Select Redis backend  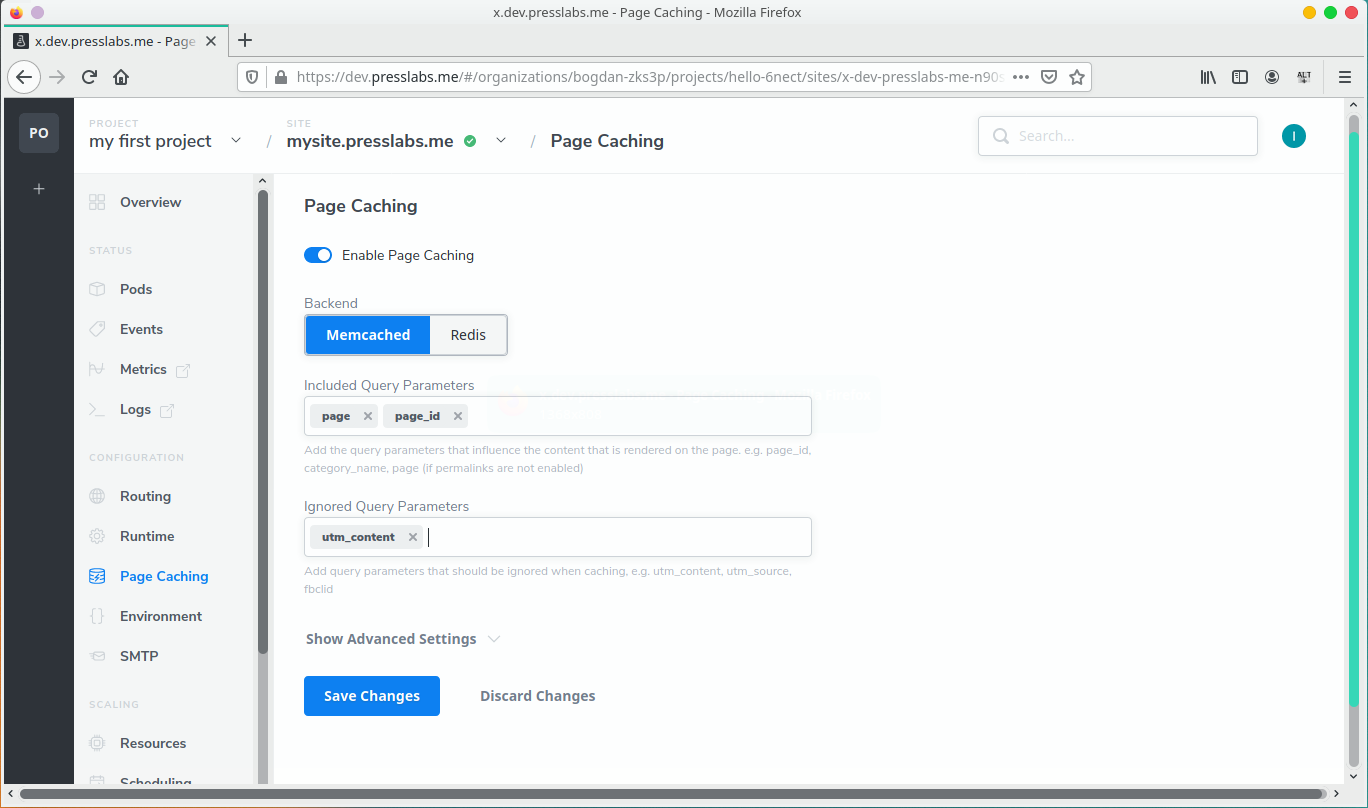[468, 335]
